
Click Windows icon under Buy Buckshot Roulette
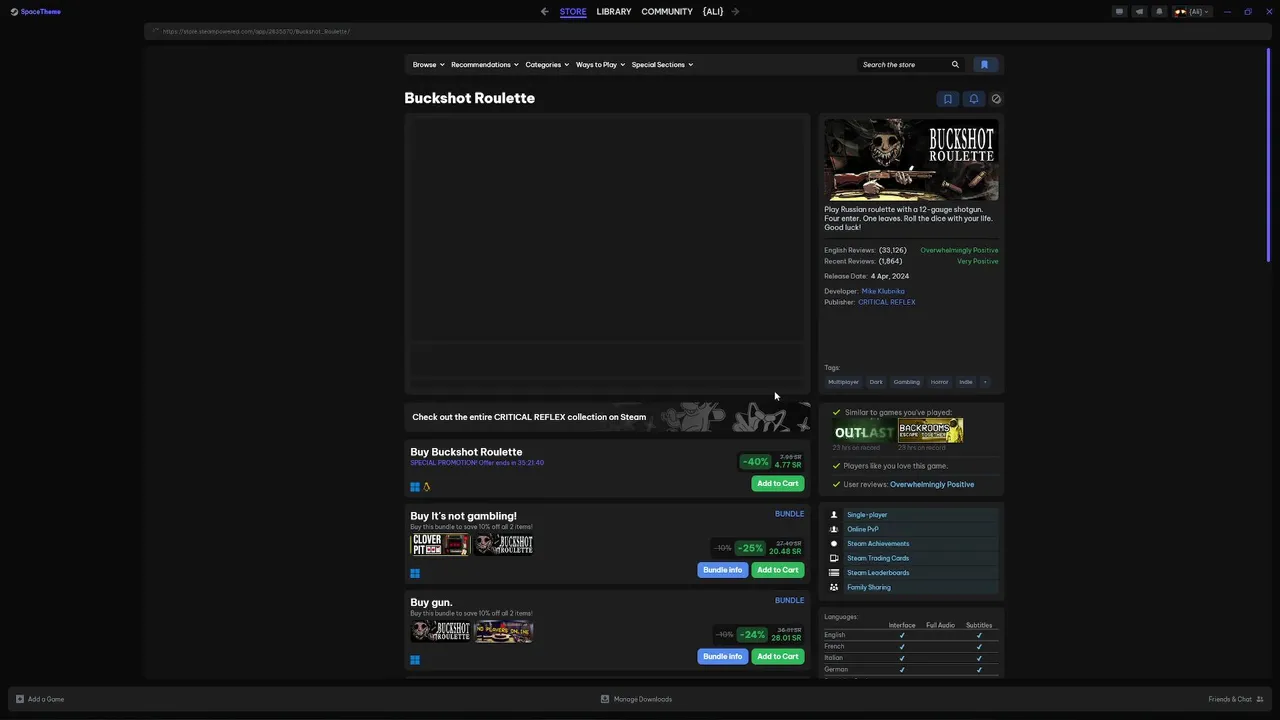(x=415, y=487)
